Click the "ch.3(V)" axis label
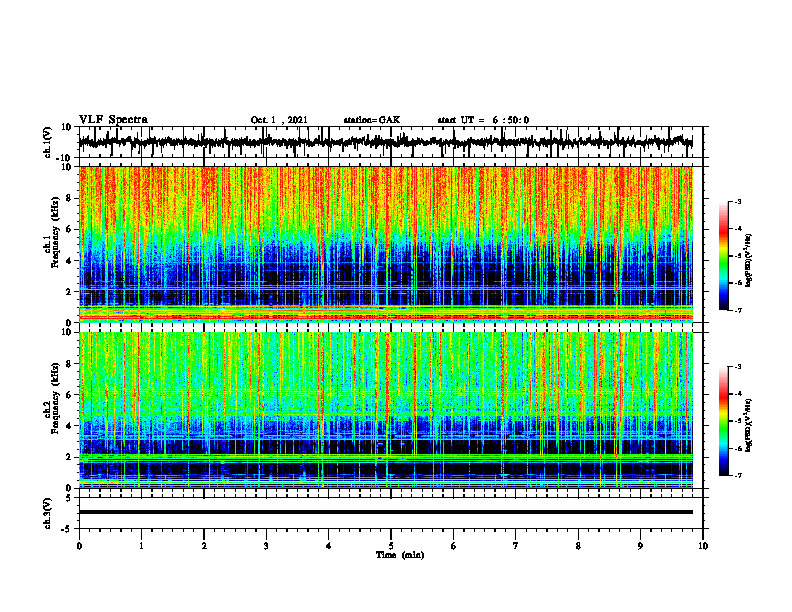 (48, 513)
